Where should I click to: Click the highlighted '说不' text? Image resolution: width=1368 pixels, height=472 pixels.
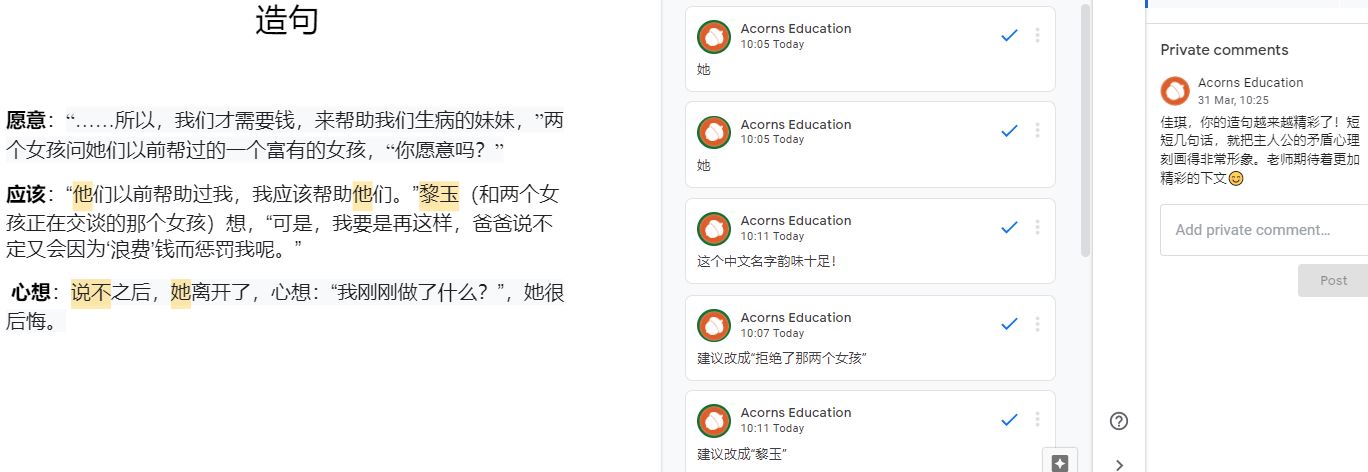coord(91,293)
